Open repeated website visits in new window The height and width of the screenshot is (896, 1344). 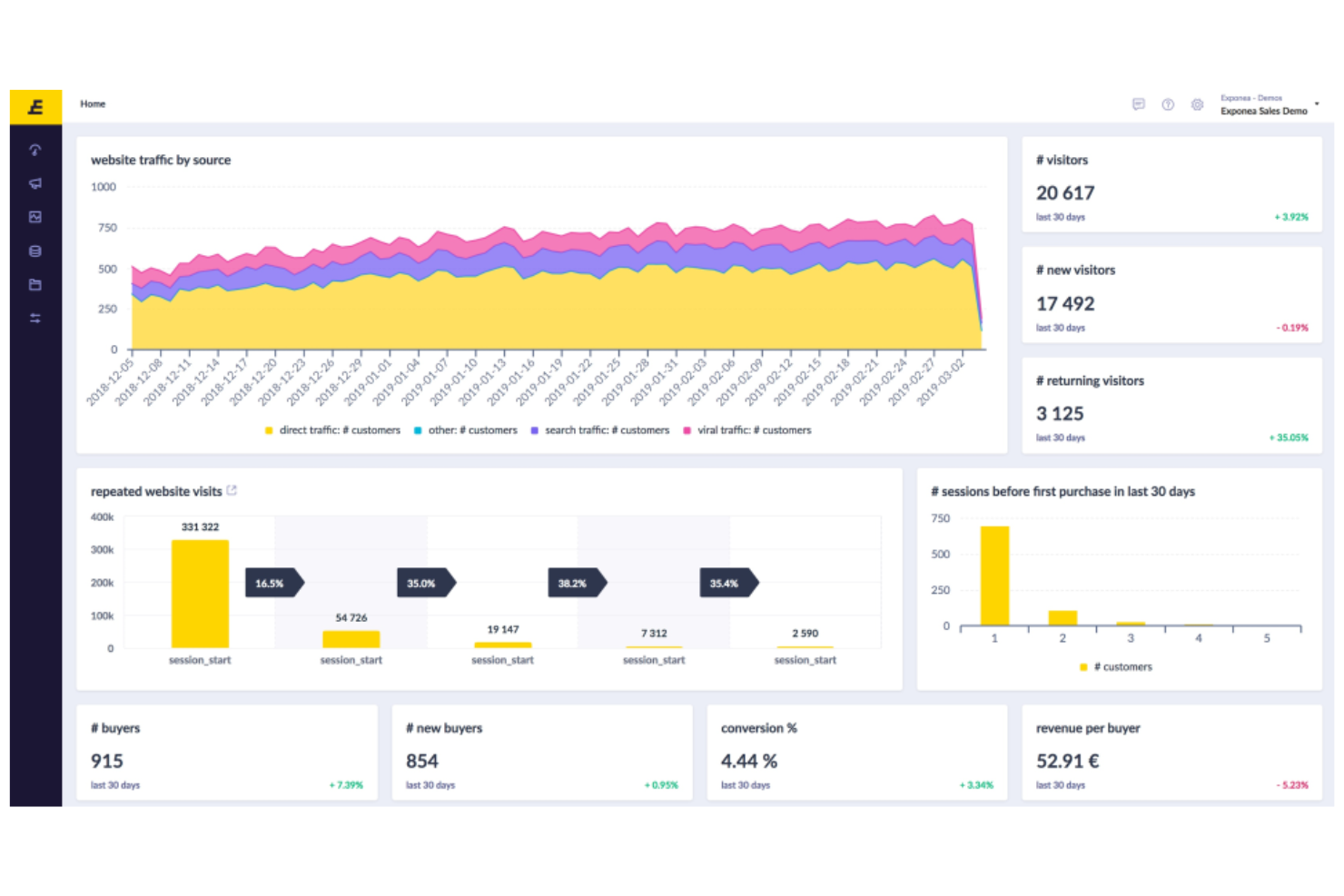click(232, 490)
